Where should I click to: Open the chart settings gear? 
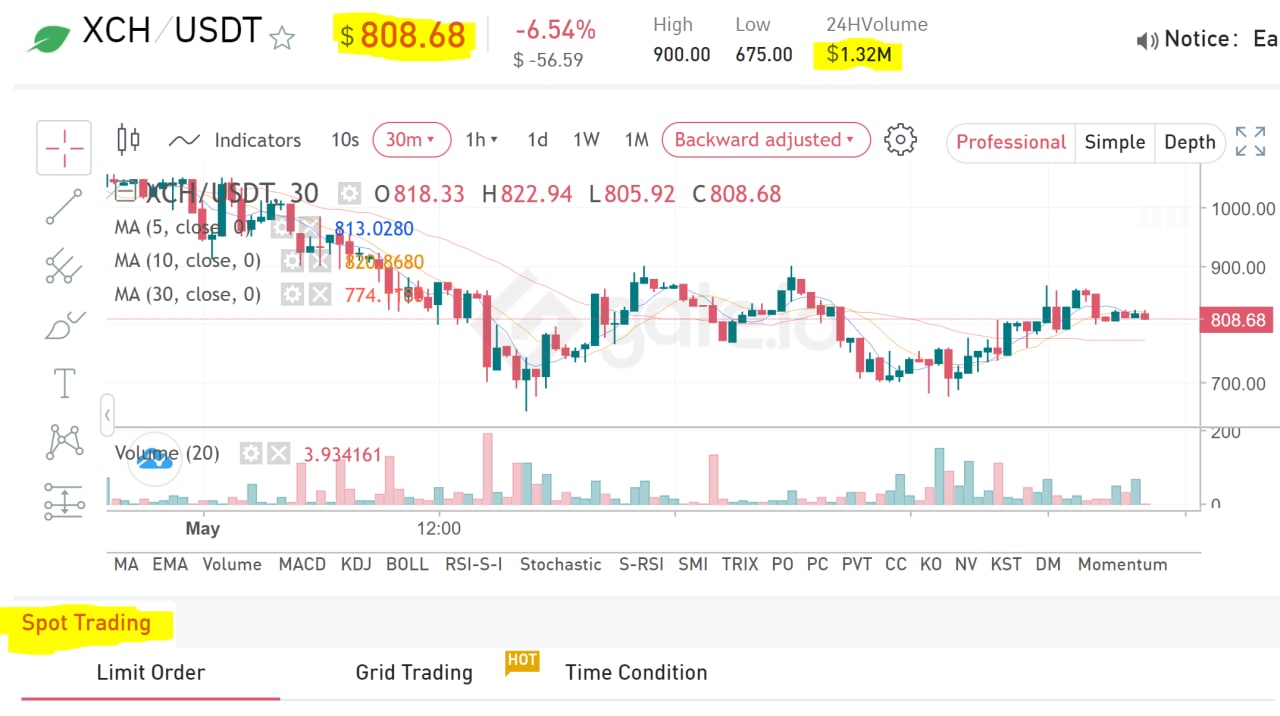(900, 140)
